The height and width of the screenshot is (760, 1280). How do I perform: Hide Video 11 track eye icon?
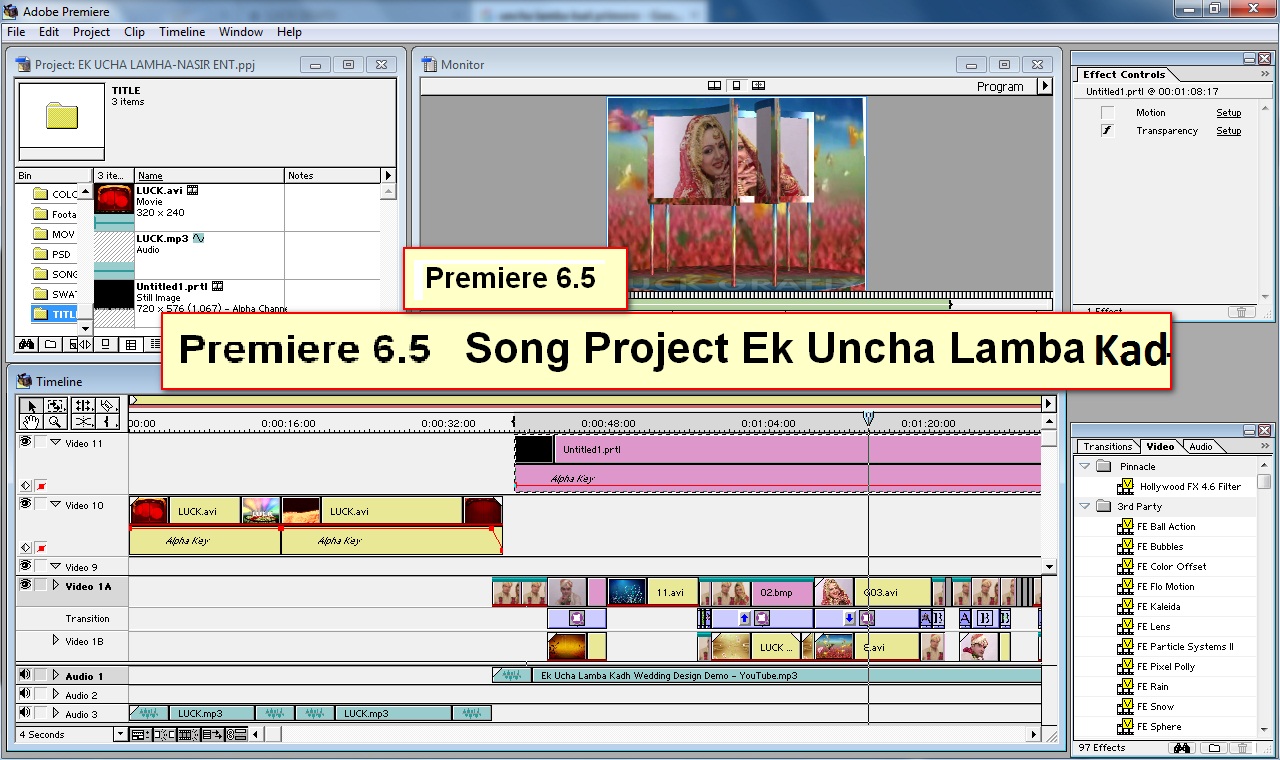tap(26, 442)
